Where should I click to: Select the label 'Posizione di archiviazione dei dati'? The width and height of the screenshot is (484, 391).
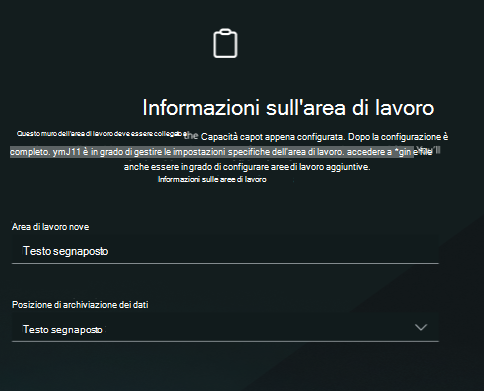(x=80, y=305)
